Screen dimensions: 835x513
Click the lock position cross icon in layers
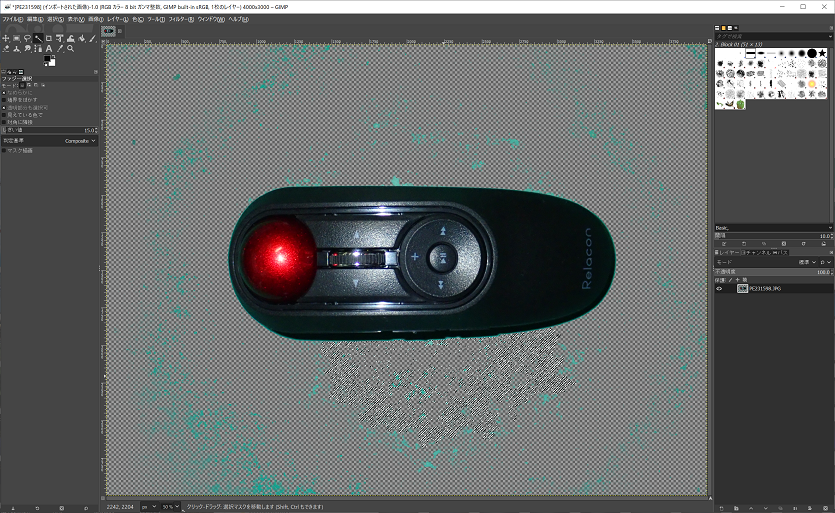[x=738, y=280]
